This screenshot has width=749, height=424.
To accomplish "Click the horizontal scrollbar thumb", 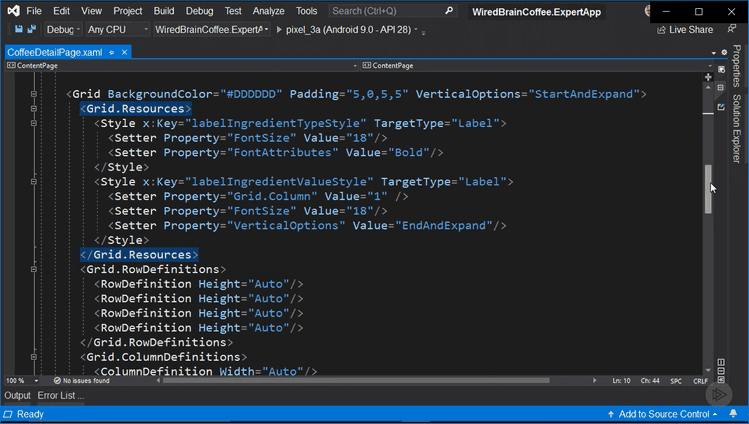I will [x=356, y=381].
